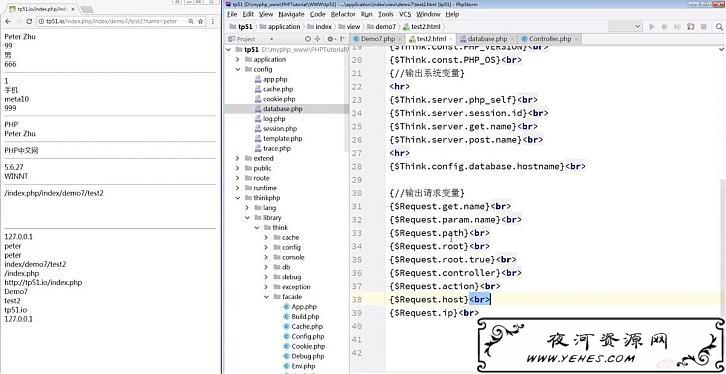726x374 pixels.
Task: Expand the route folder
Action: click(x=238, y=178)
